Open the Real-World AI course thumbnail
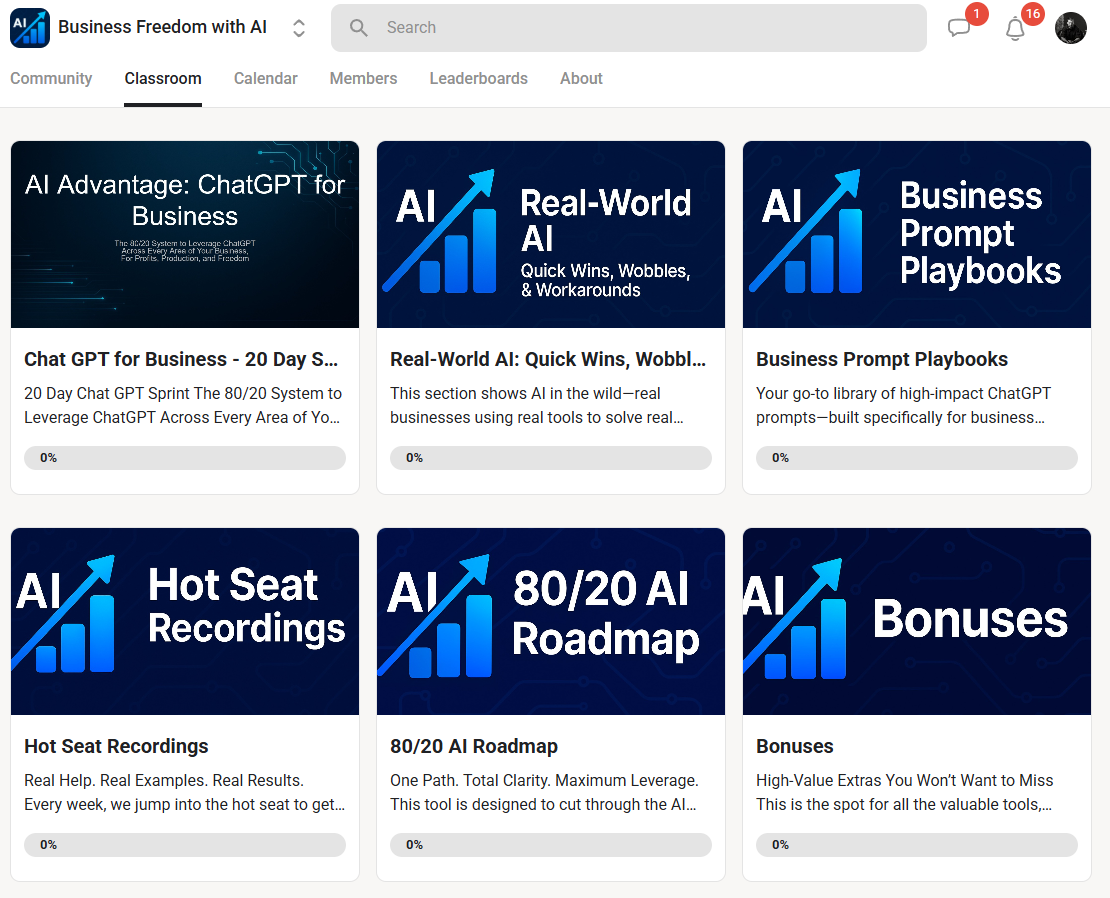The width and height of the screenshot is (1110, 898). [x=551, y=234]
